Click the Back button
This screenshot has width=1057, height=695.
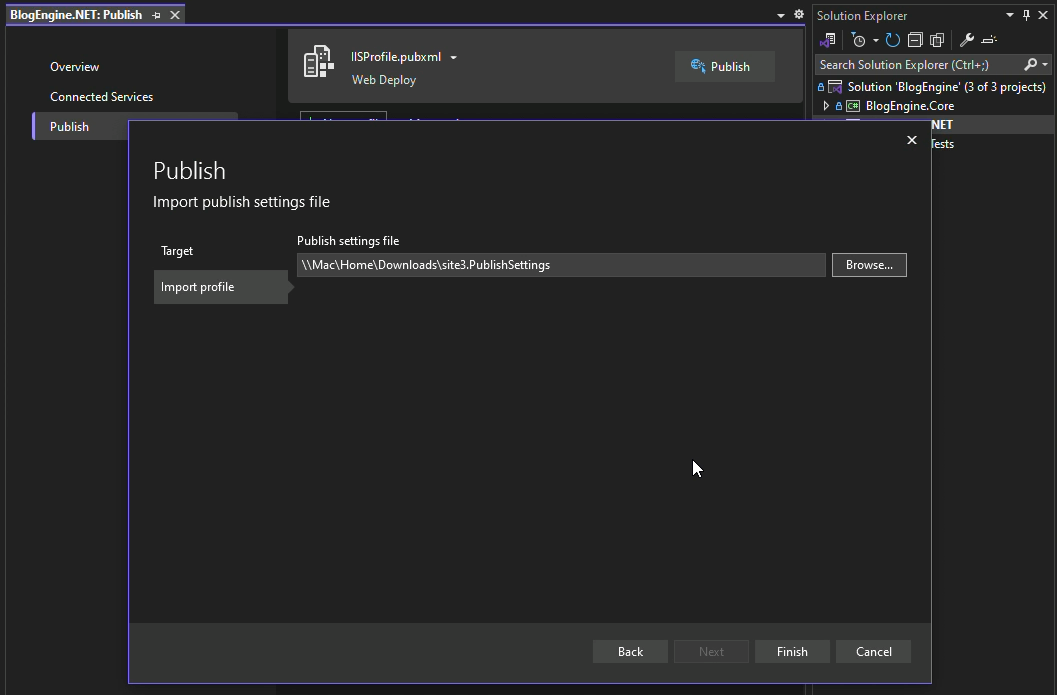tap(630, 652)
